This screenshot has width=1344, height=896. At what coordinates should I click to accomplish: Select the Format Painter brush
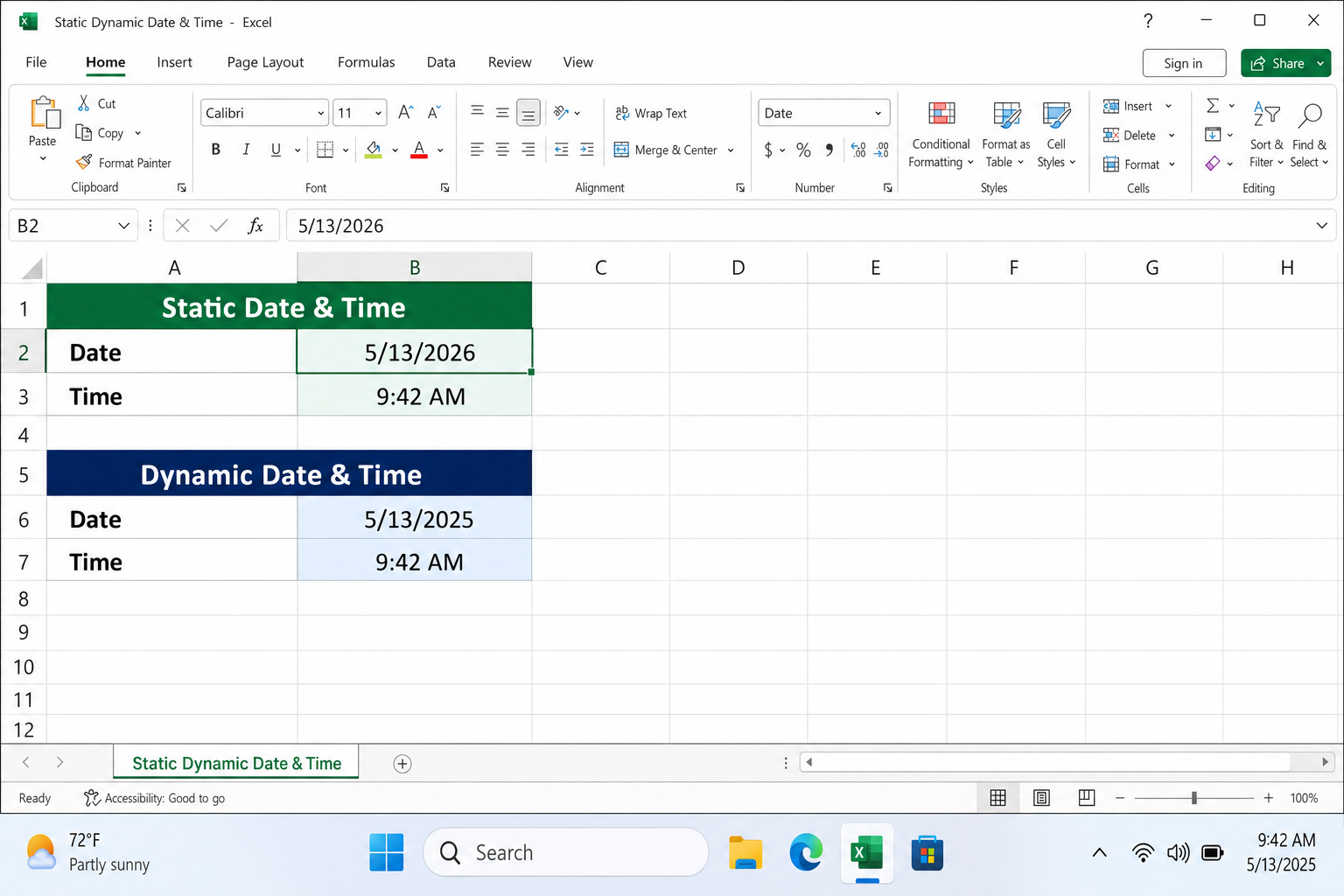(84, 162)
